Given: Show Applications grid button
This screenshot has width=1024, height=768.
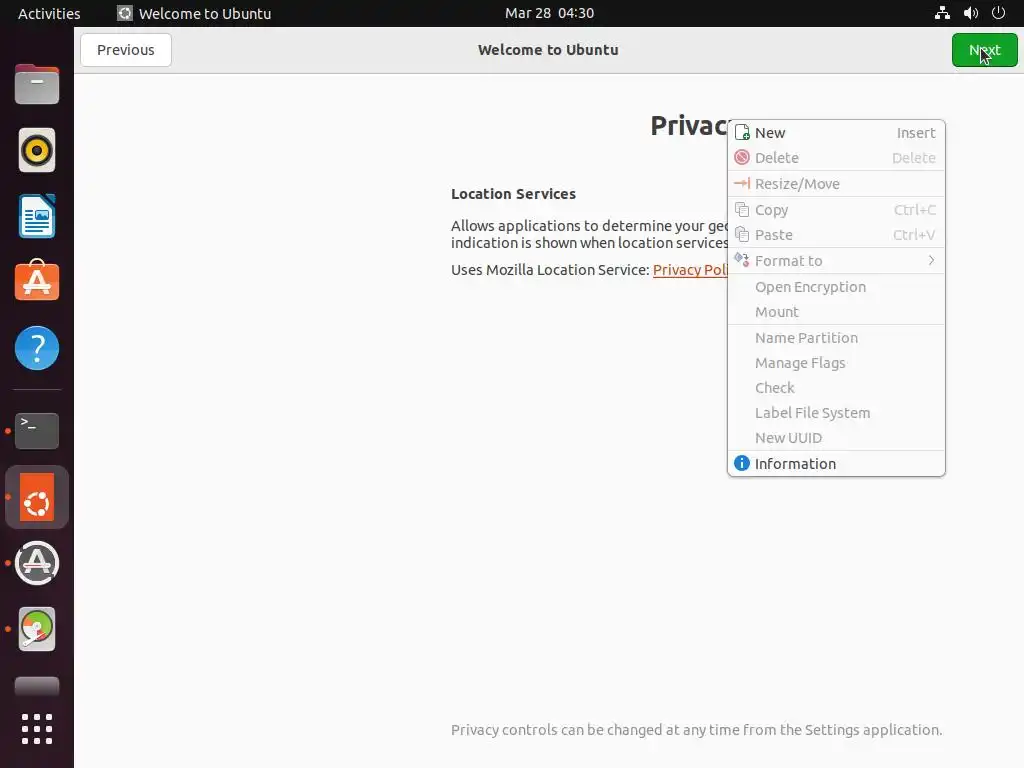Looking at the screenshot, I should pyautogui.click(x=37, y=729).
